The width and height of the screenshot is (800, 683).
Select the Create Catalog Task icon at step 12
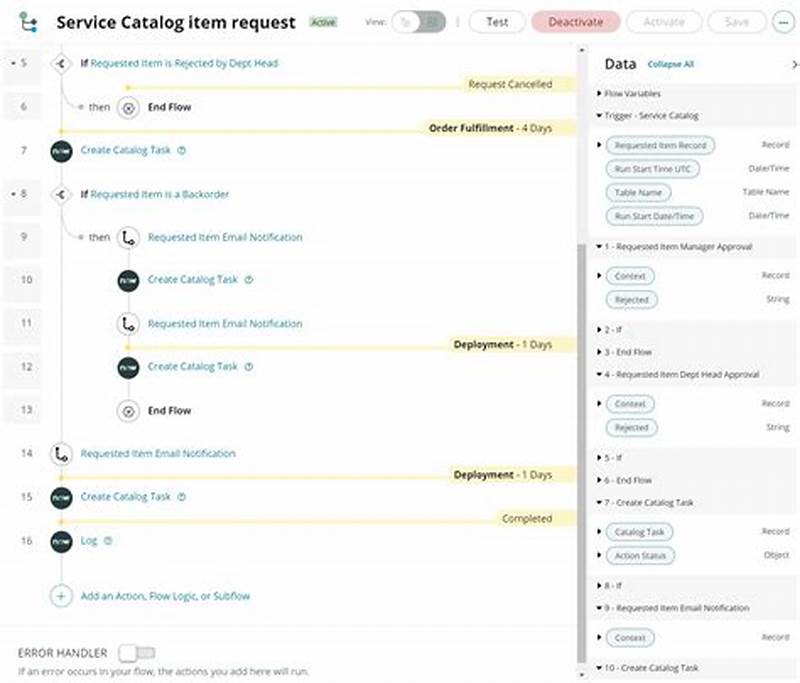(x=127, y=366)
